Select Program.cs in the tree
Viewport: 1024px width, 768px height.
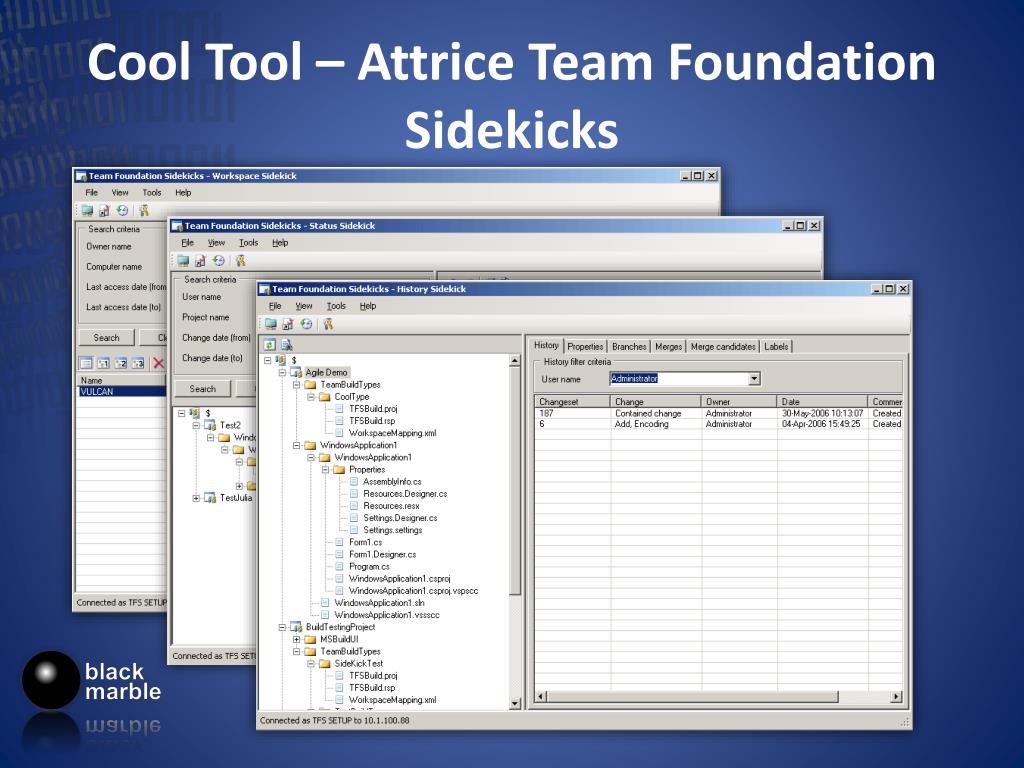click(369, 566)
